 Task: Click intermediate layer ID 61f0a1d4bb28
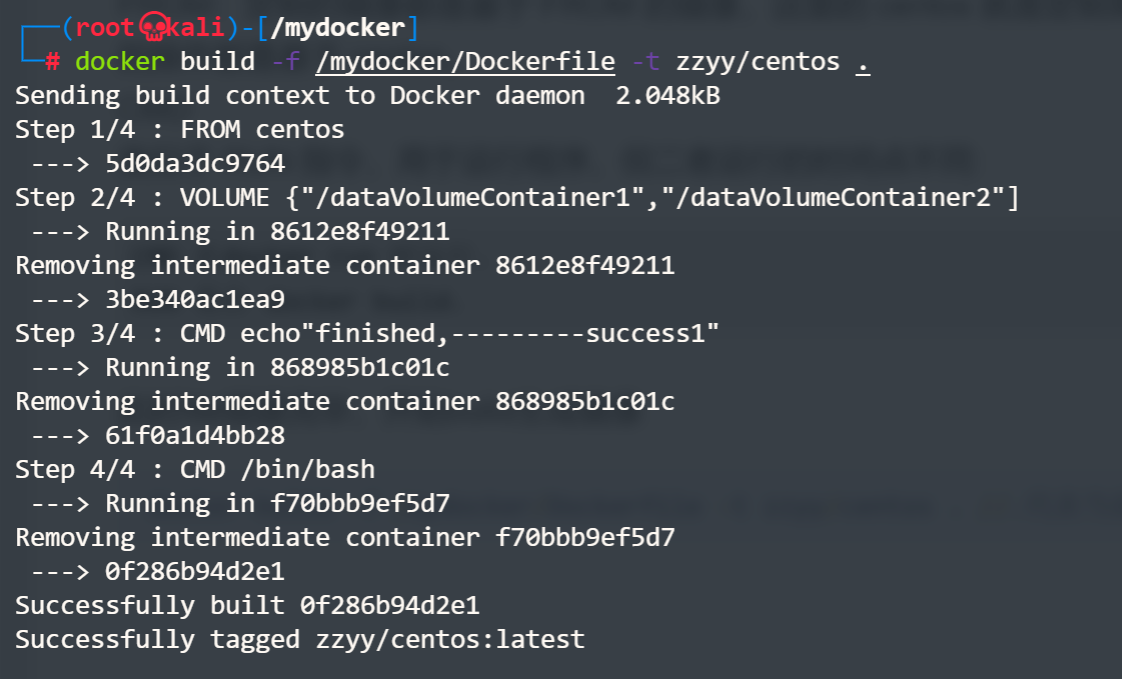click(195, 436)
